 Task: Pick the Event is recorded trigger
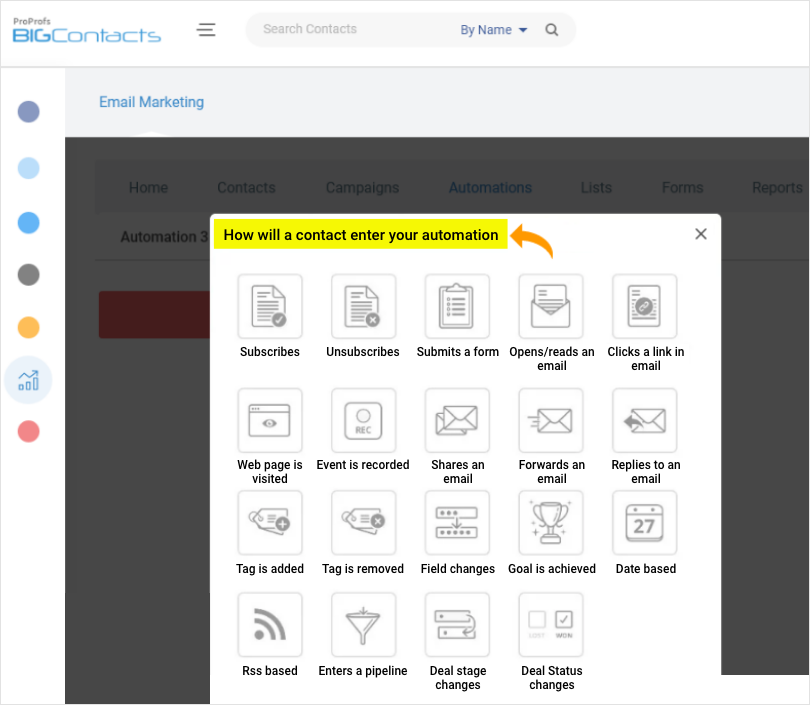click(x=363, y=420)
